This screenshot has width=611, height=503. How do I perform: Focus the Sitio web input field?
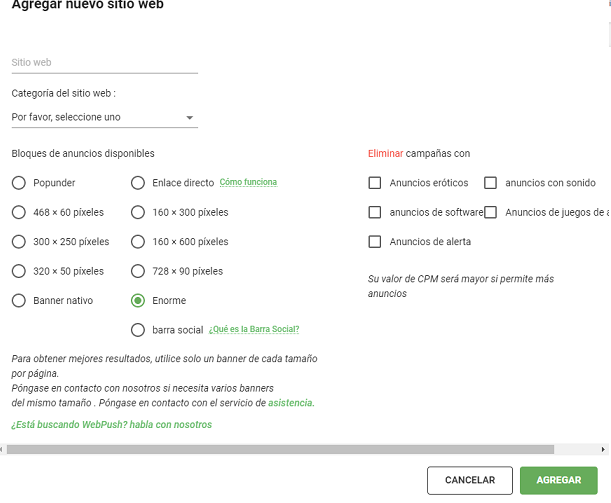click(x=104, y=63)
